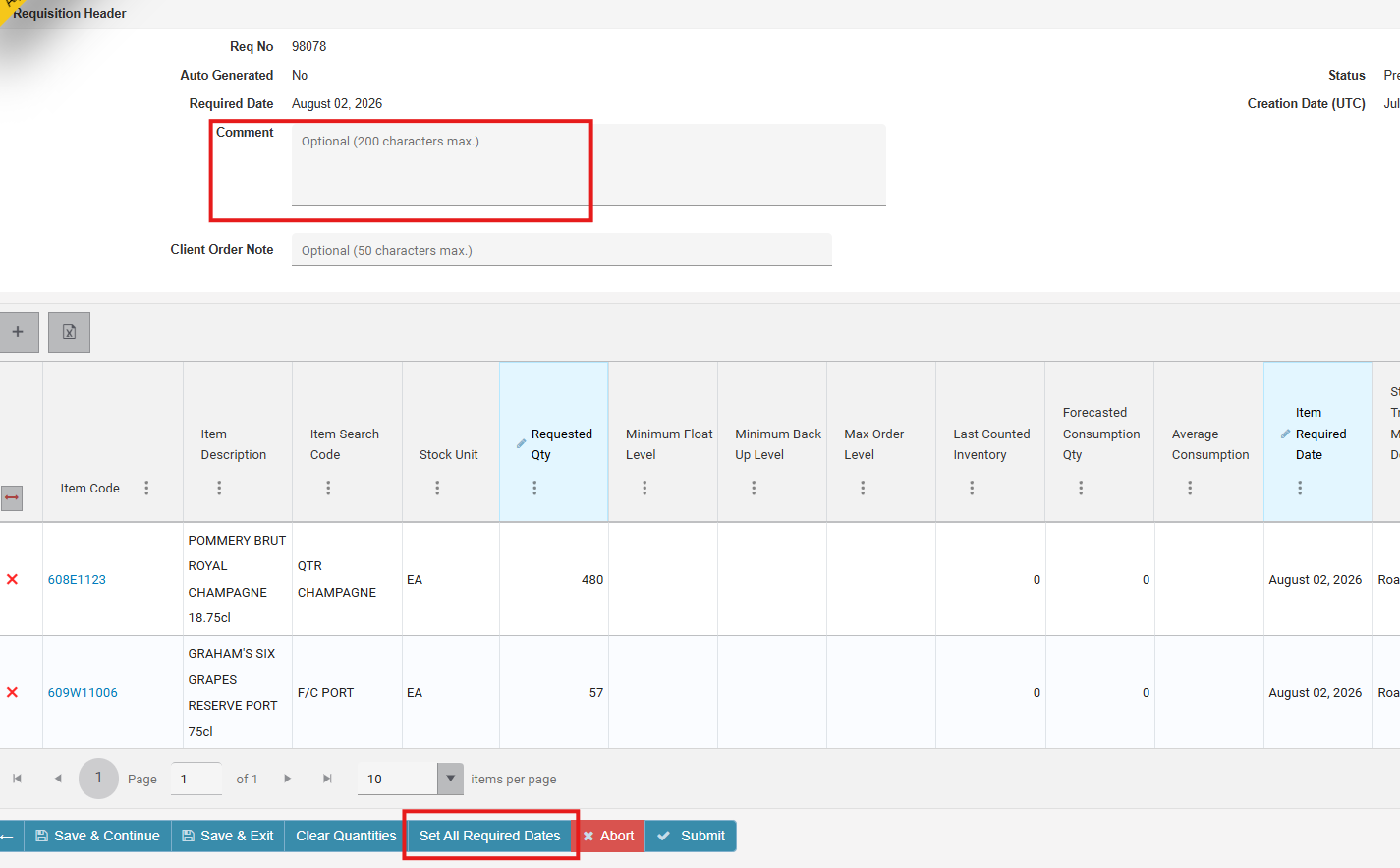This screenshot has width=1400, height=868.
Task: Export the grid to Excel
Action: click(x=69, y=332)
